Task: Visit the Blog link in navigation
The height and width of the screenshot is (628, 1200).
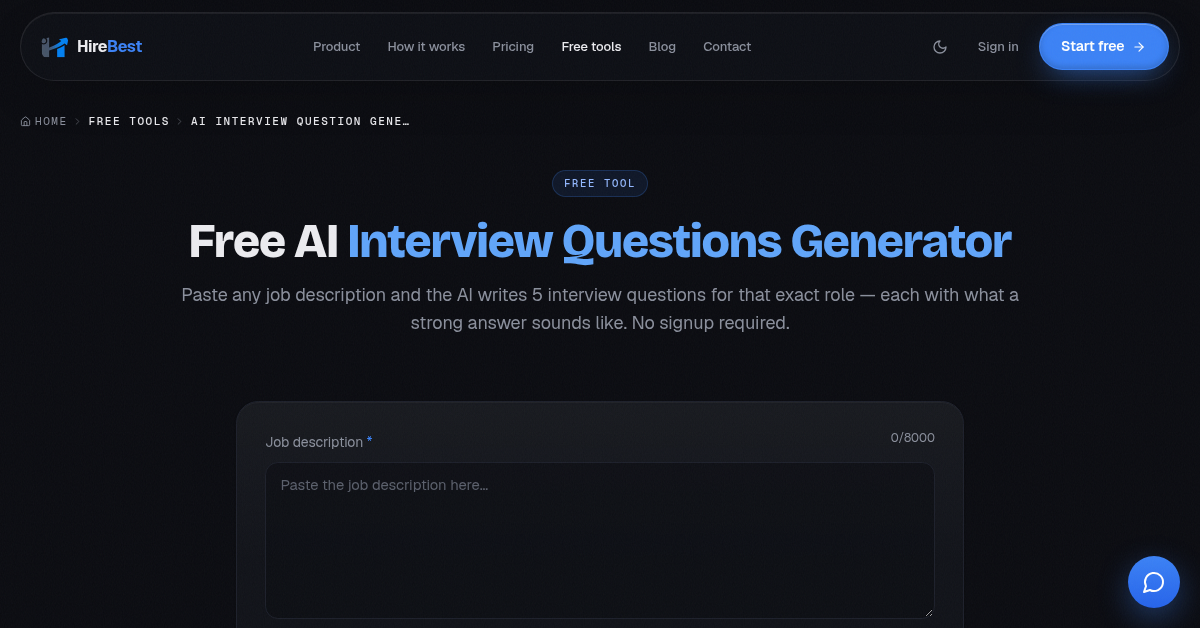Action: pos(662,47)
